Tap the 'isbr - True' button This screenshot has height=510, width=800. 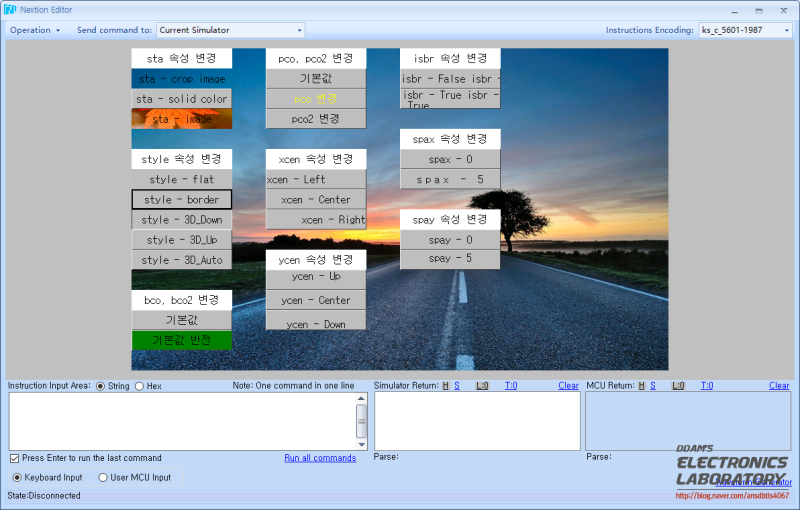pyautogui.click(x=450, y=98)
